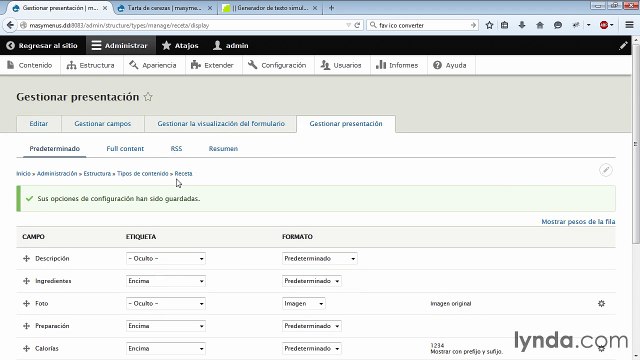Image resolution: width=640 pixels, height=360 pixels.
Task: Open URL bar history dropdown arrow
Action: pos(348,25)
